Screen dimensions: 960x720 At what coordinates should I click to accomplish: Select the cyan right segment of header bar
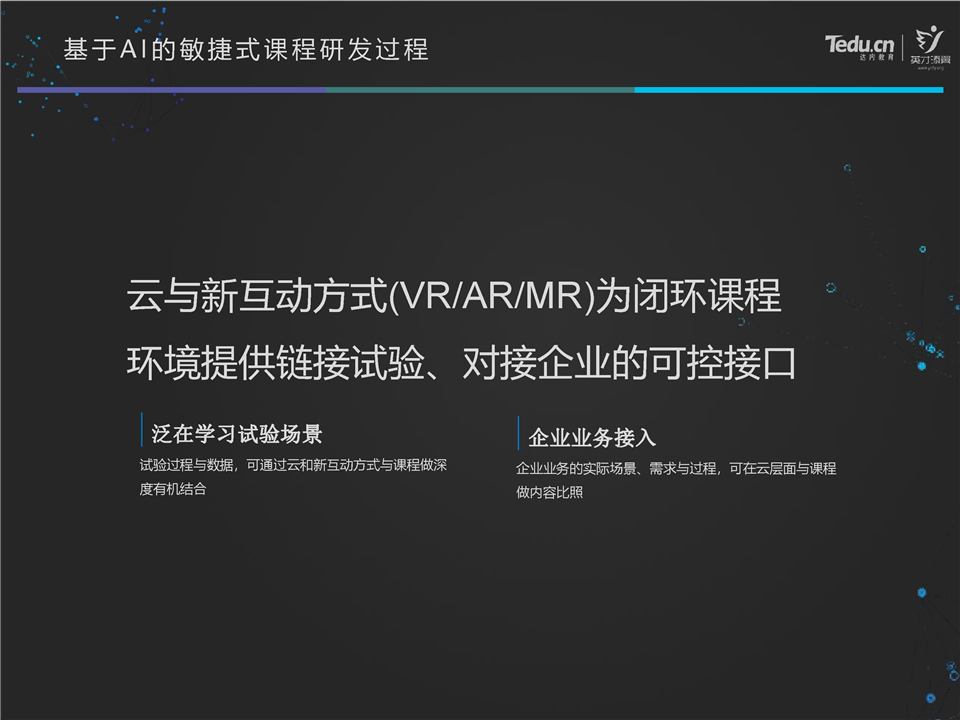[x=788, y=90]
